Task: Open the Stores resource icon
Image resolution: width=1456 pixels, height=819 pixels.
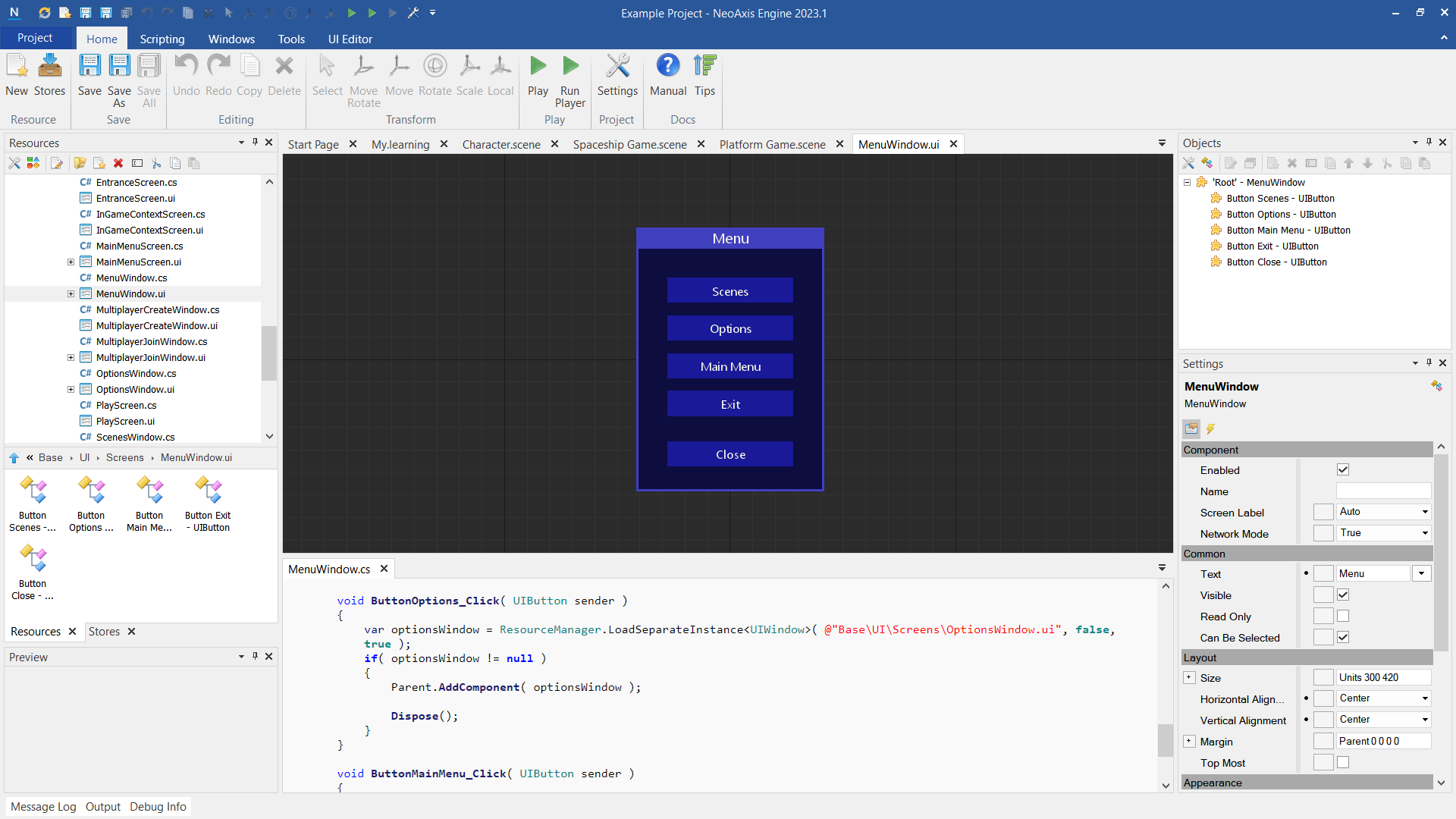Action: [50, 67]
